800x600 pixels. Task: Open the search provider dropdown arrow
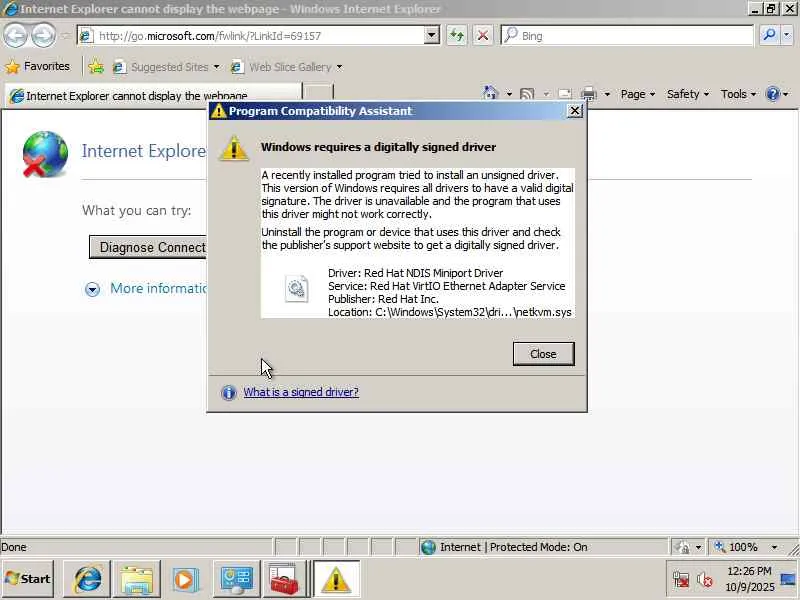(787, 36)
